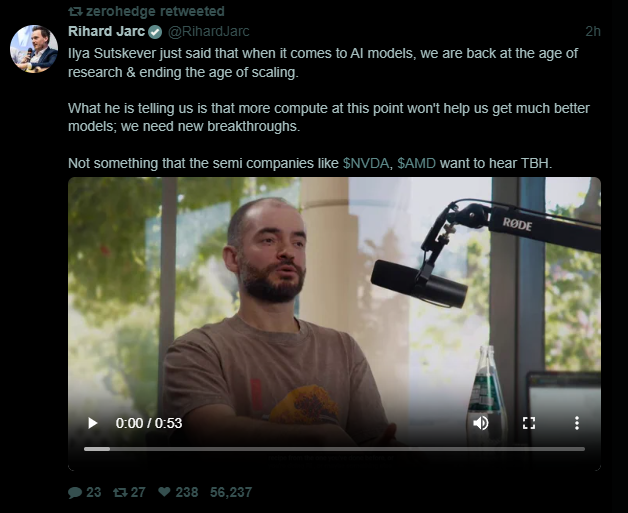Open the video's three-dot options menu
Screen dimensions: 628x513
click(x=577, y=423)
